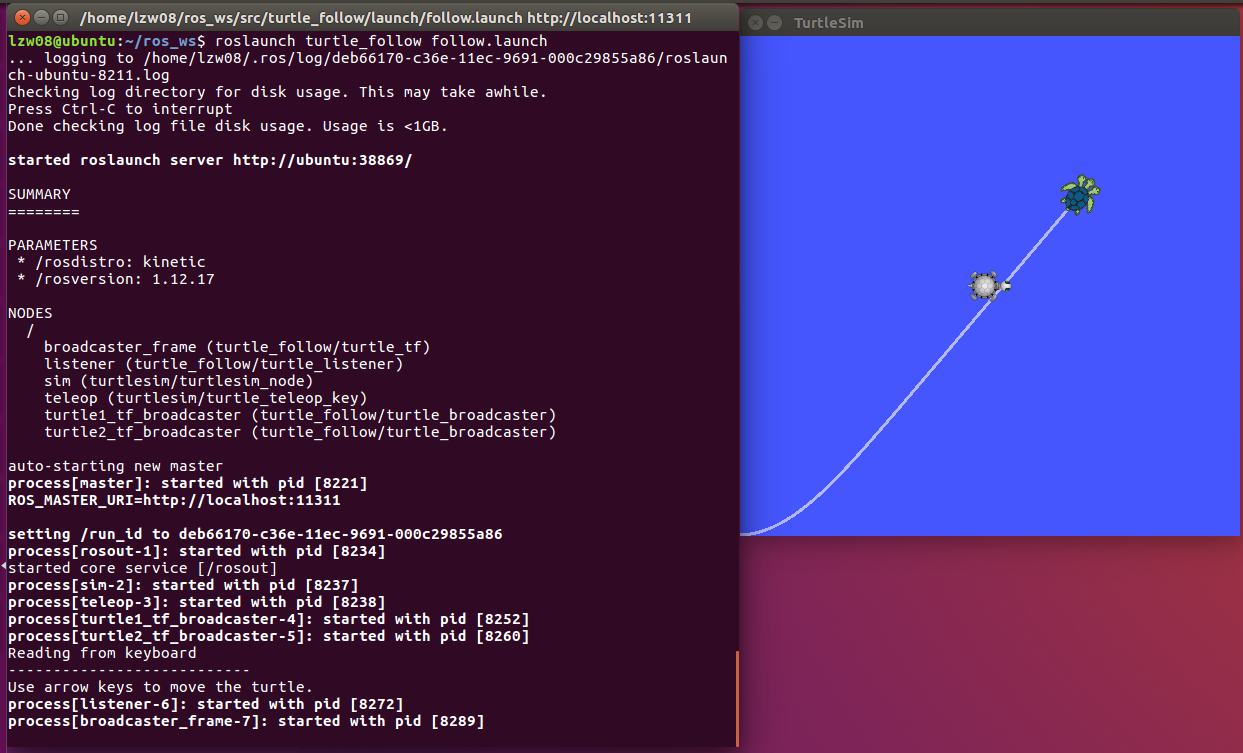Click 'process[turtle1_tf_broadcaster-4]' line

pos(269,619)
